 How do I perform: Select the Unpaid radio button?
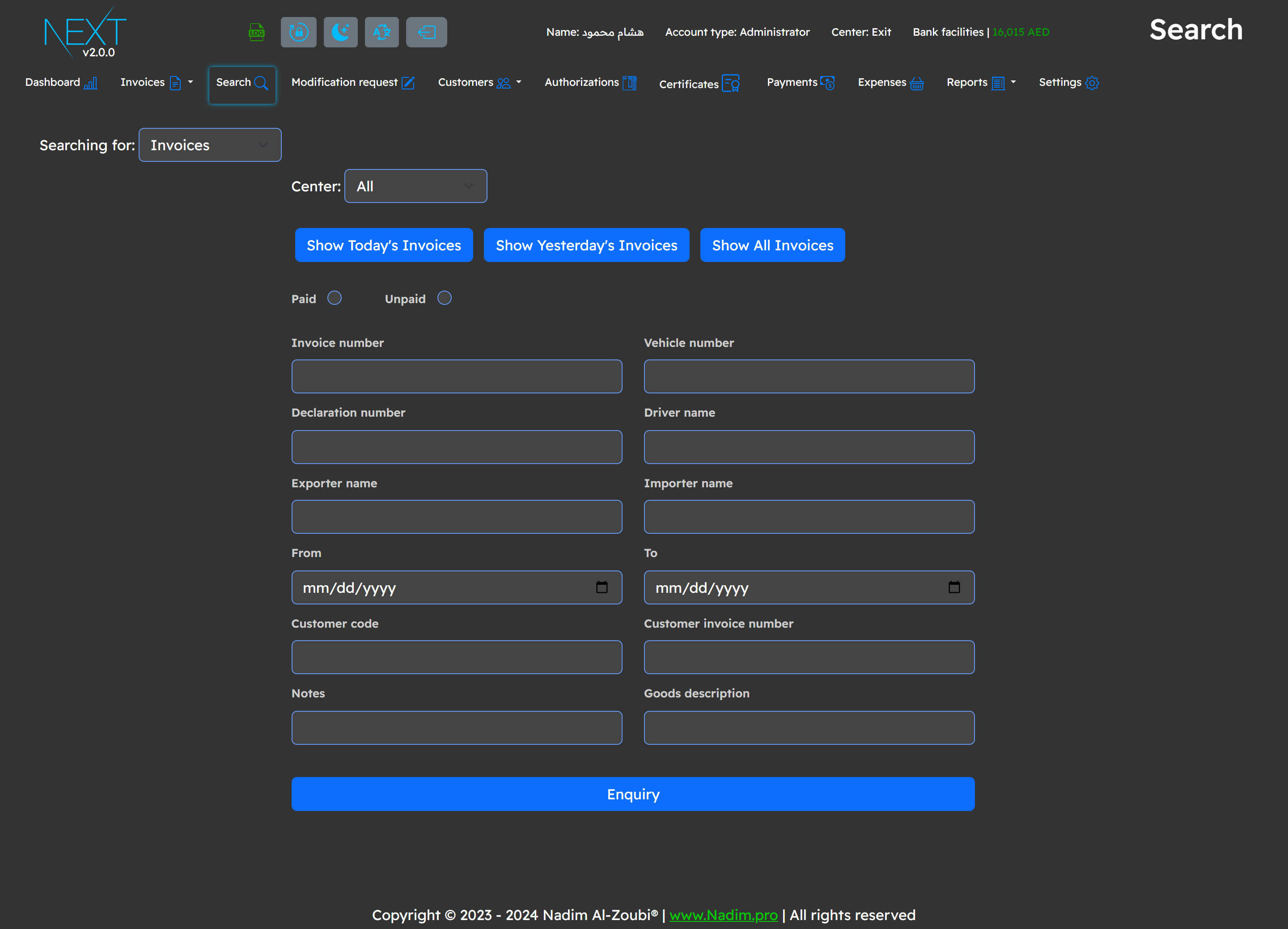pyautogui.click(x=444, y=298)
